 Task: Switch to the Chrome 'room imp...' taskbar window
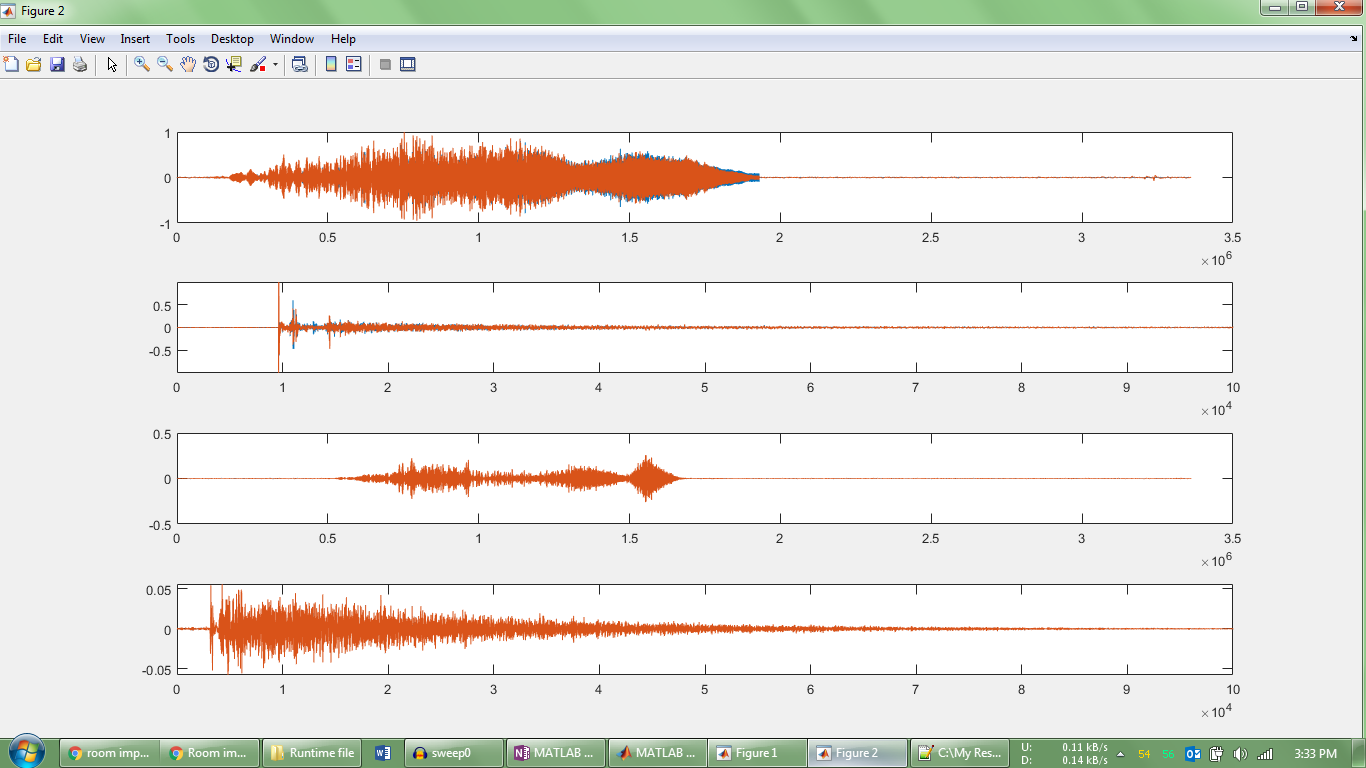click(109, 753)
